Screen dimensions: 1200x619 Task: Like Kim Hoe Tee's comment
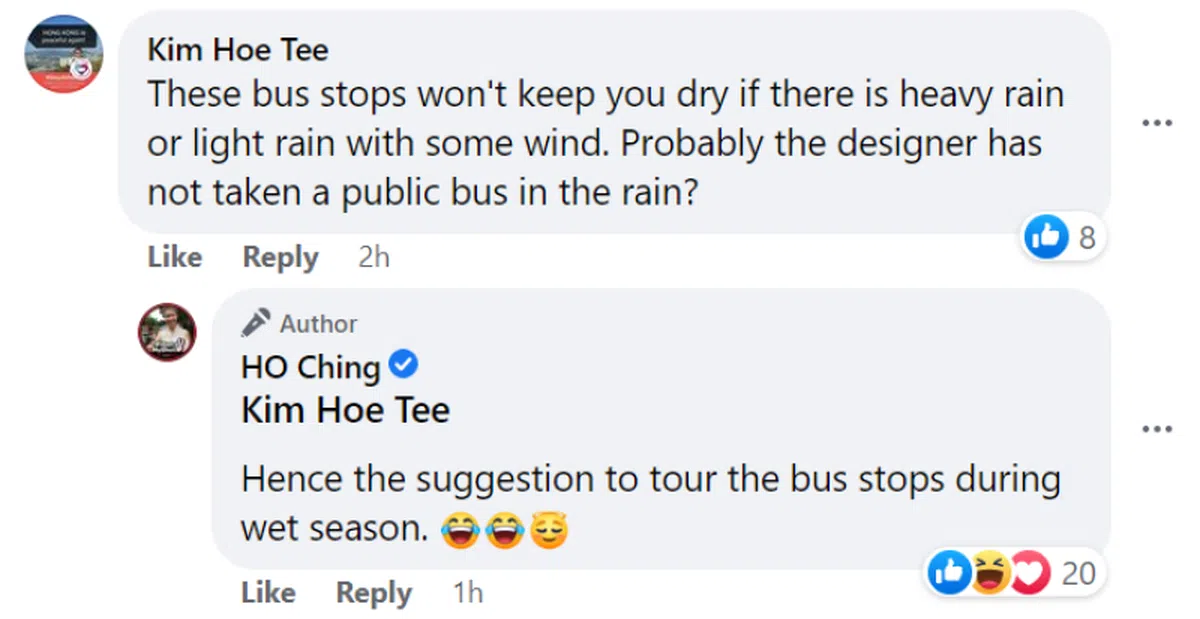[174, 257]
